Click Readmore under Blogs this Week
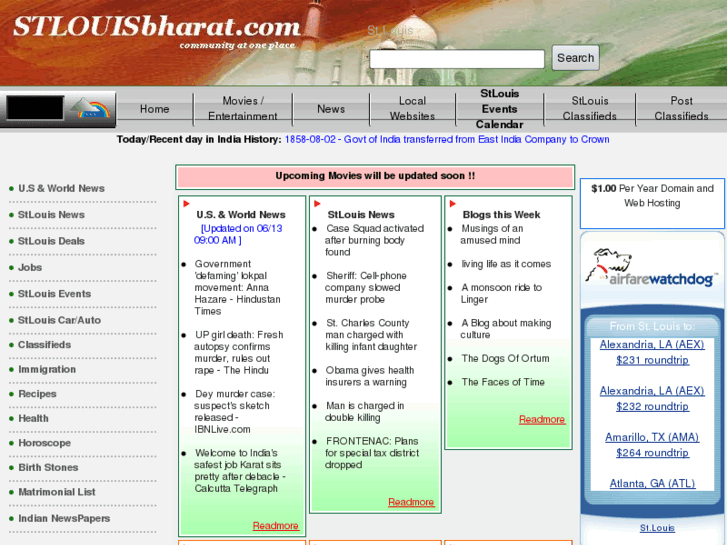 (542, 420)
